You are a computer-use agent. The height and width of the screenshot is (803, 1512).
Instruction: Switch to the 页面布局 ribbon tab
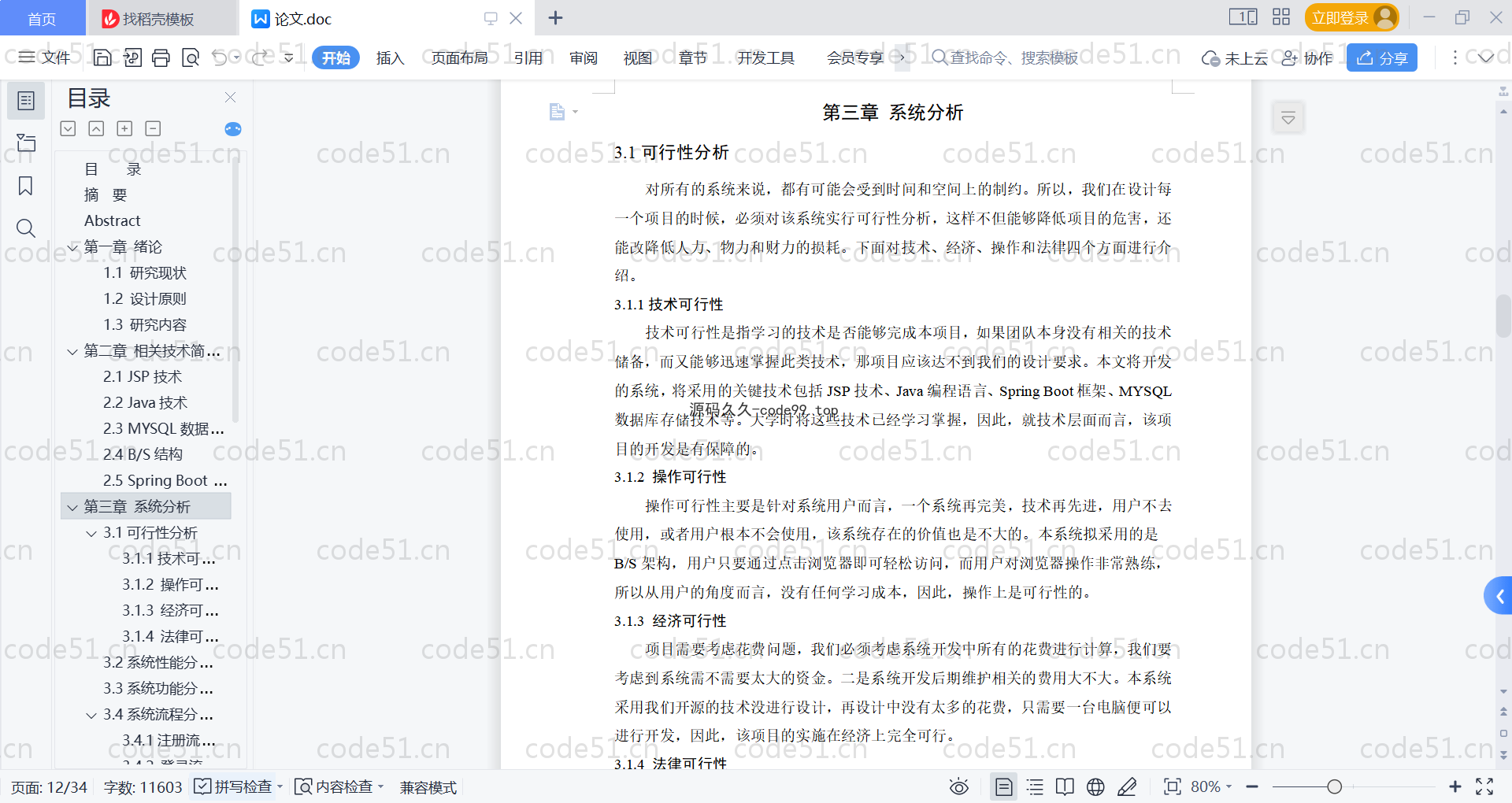point(459,57)
